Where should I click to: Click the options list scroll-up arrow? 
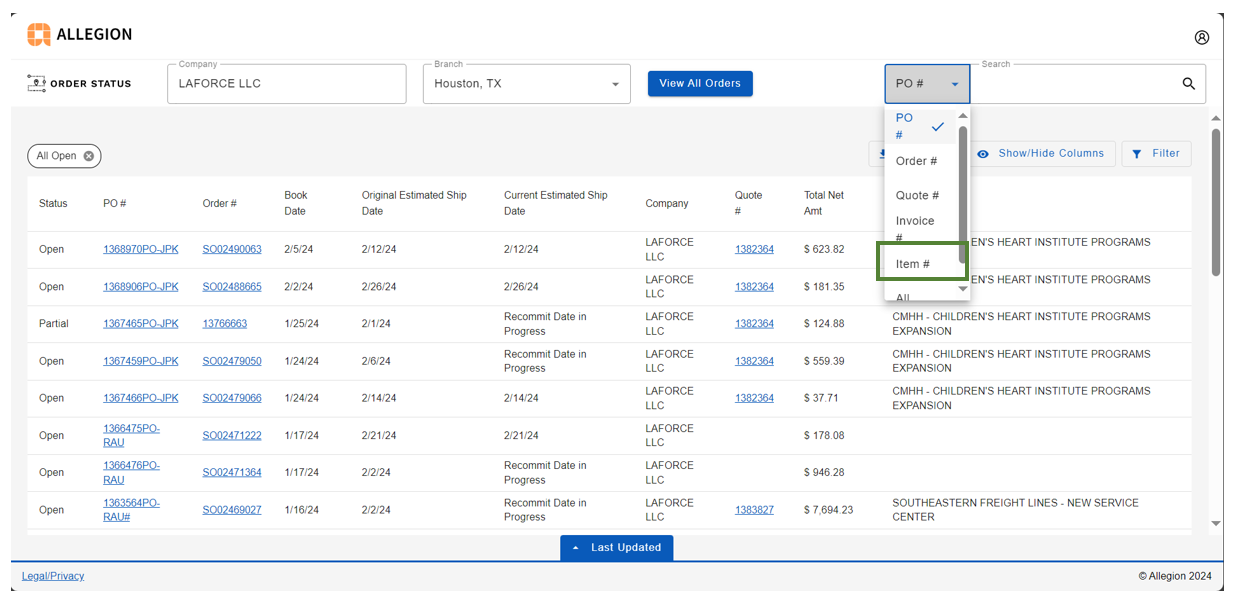[x=963, y=116]
